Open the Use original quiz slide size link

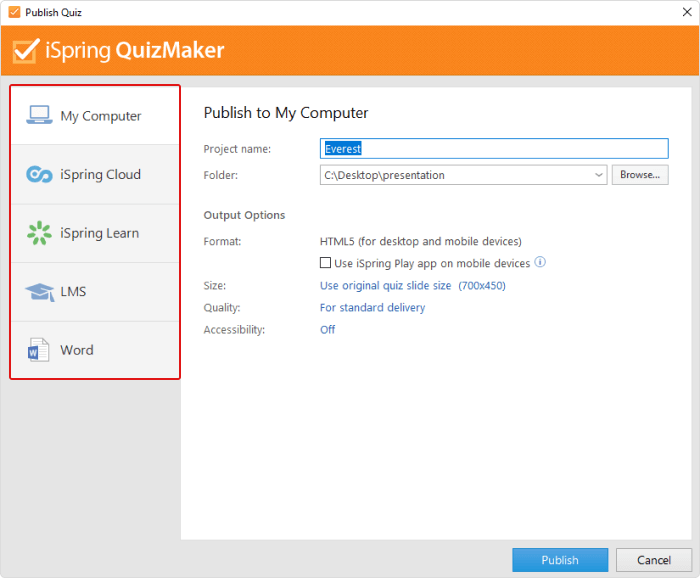(x=412, y=286)
